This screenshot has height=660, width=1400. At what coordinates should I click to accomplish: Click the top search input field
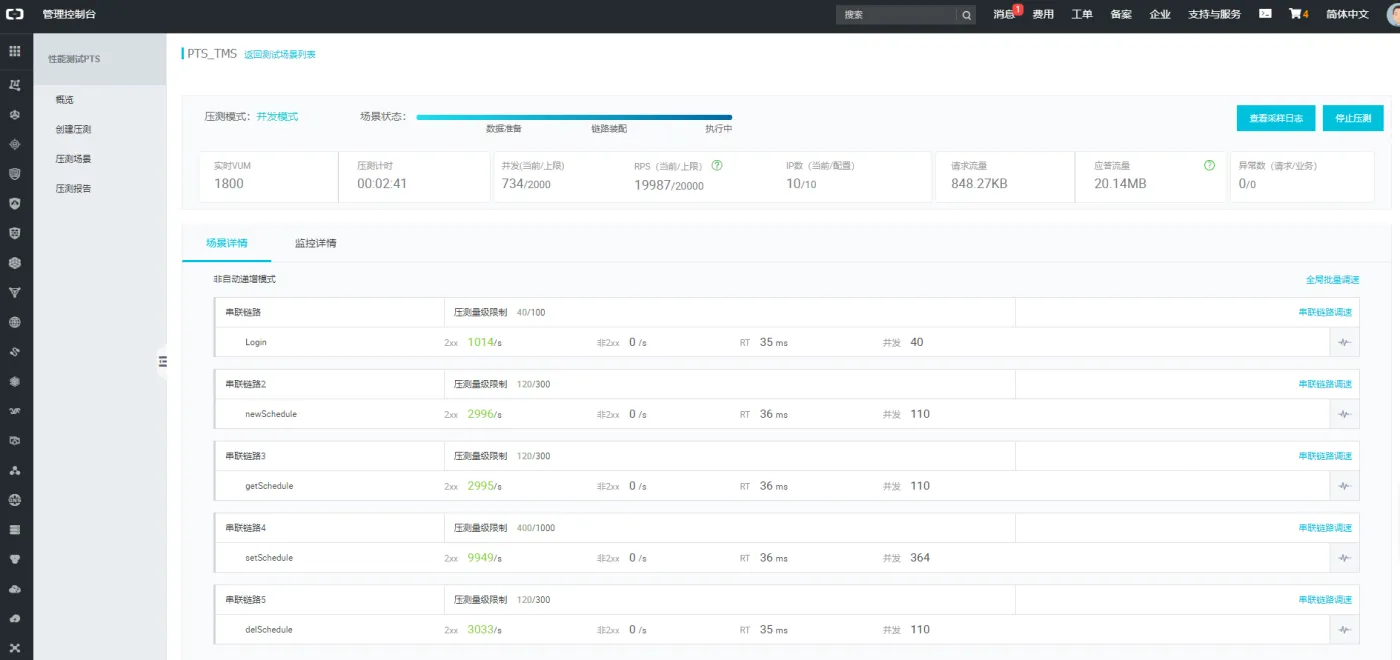click(897, 15)
